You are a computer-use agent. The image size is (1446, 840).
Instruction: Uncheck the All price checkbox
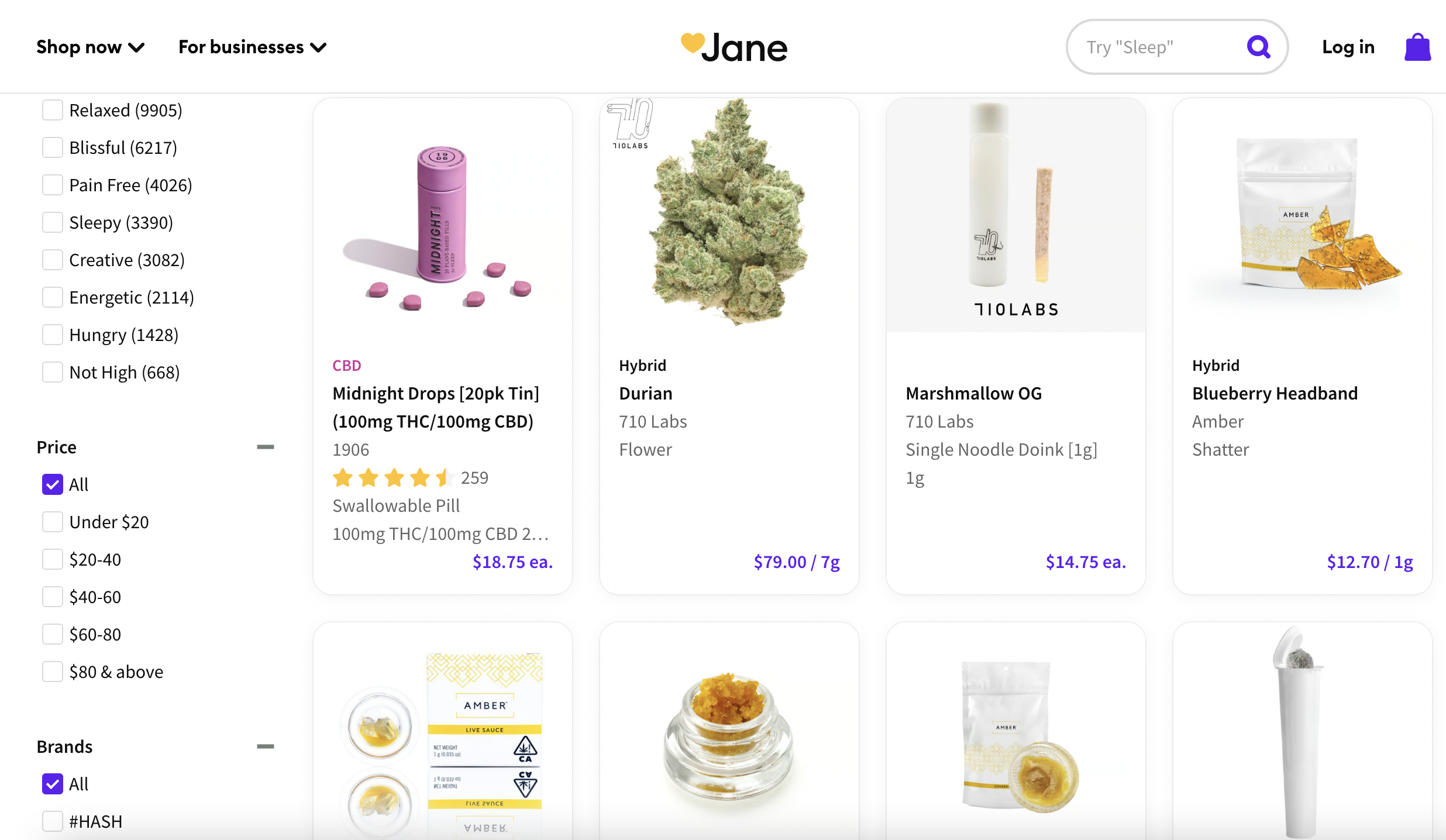(53, 484)
